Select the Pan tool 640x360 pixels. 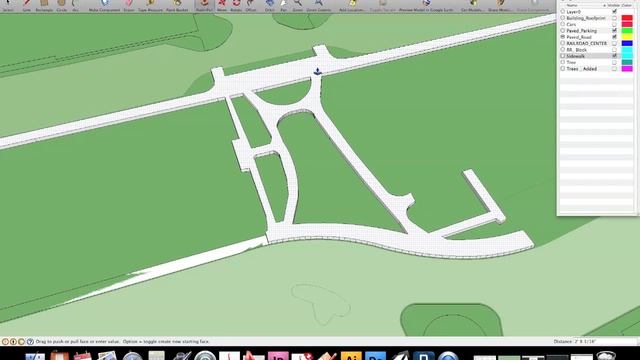click(x=283, y=5)
